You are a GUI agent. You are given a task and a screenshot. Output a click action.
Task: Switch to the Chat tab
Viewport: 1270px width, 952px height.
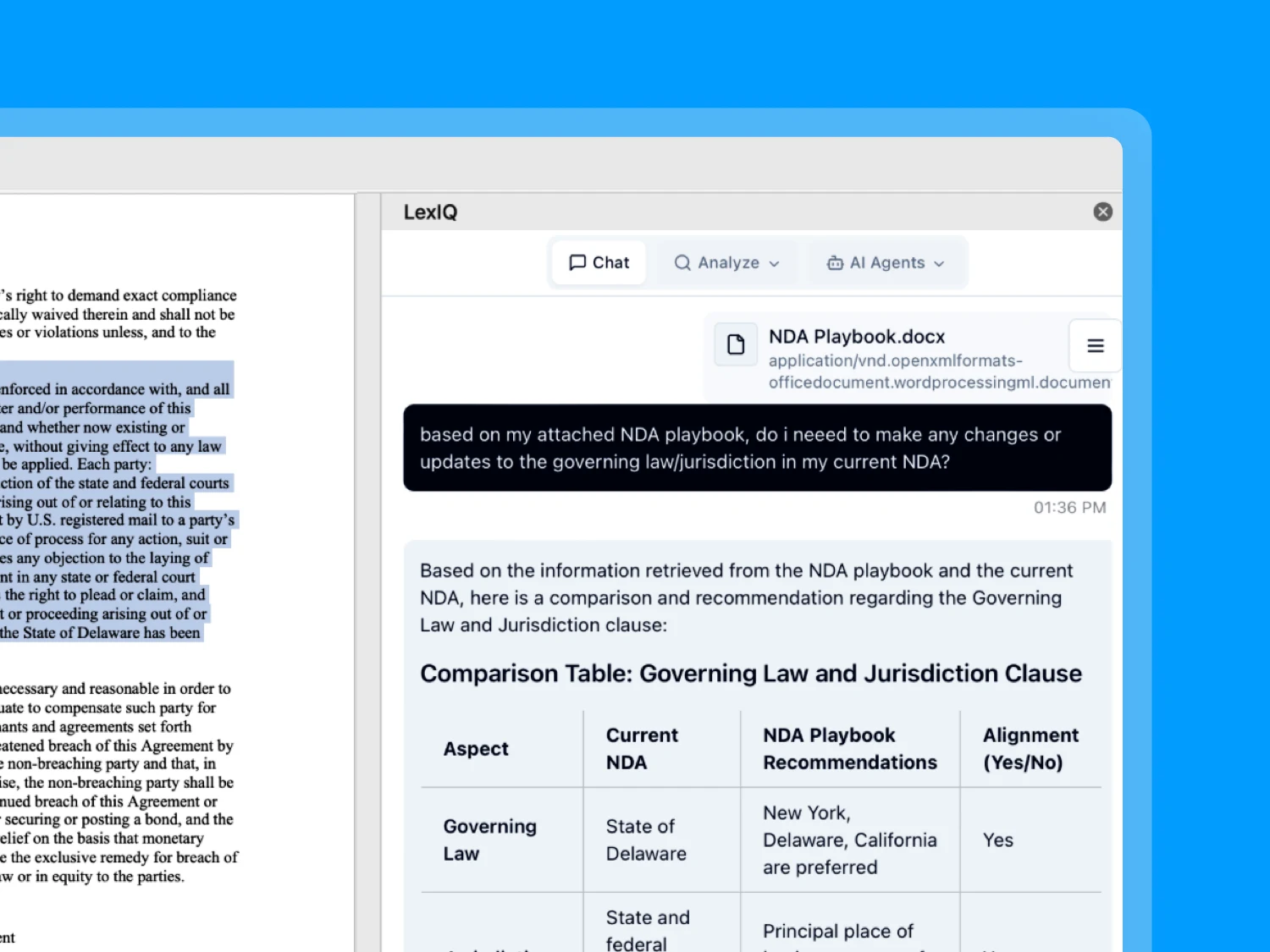click(x=599, y=262)
